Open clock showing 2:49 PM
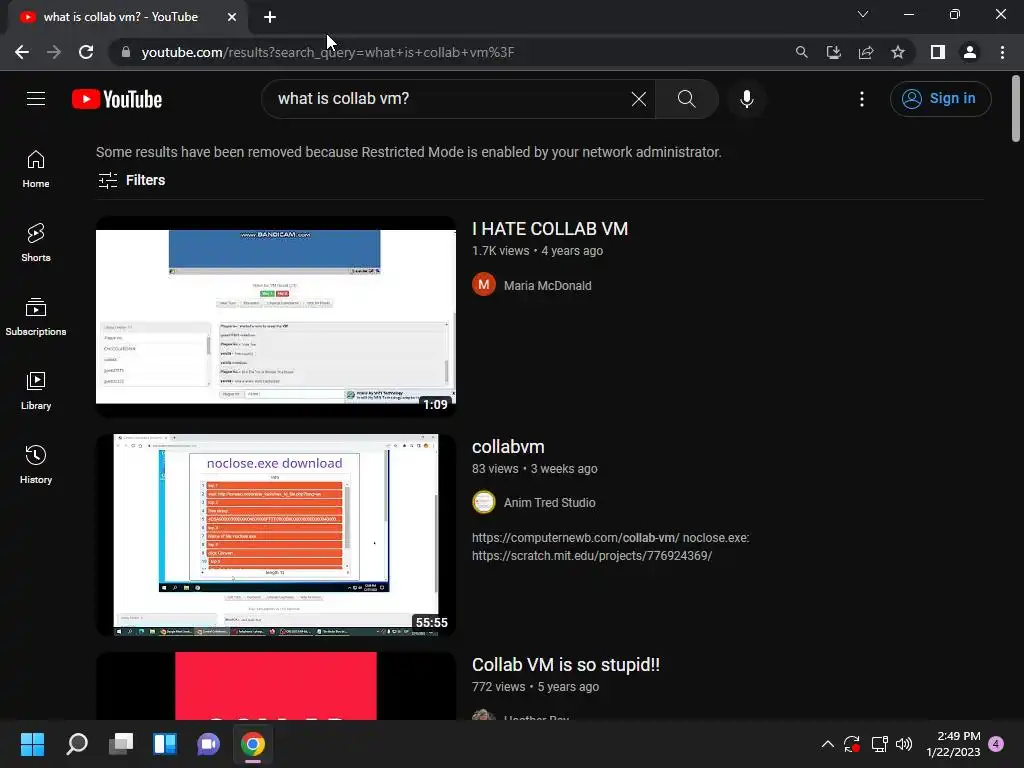The height and width of the screenshot is (768, 1024). (x=953, y=744)
